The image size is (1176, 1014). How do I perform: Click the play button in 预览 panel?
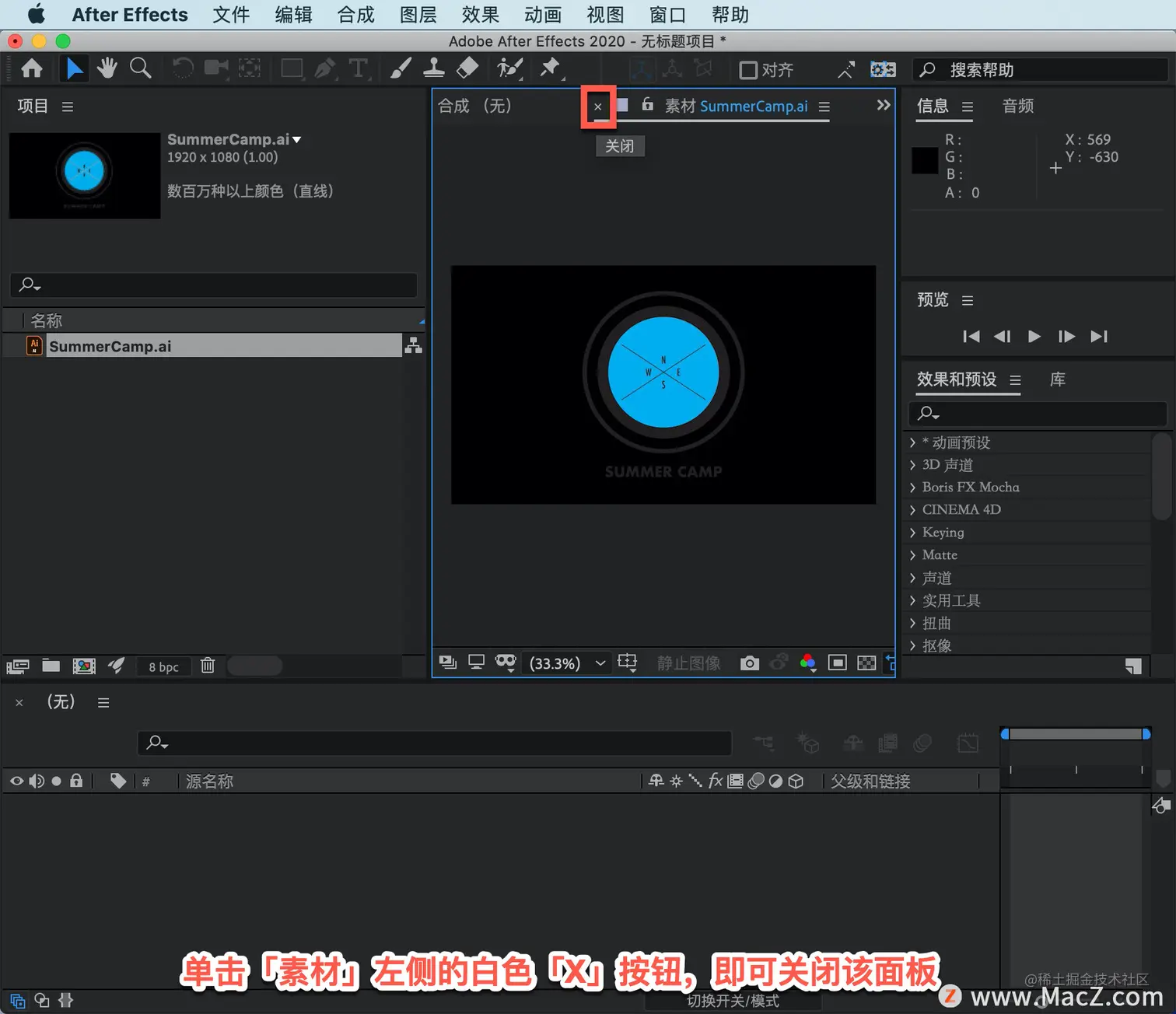tap(1034, 337)
